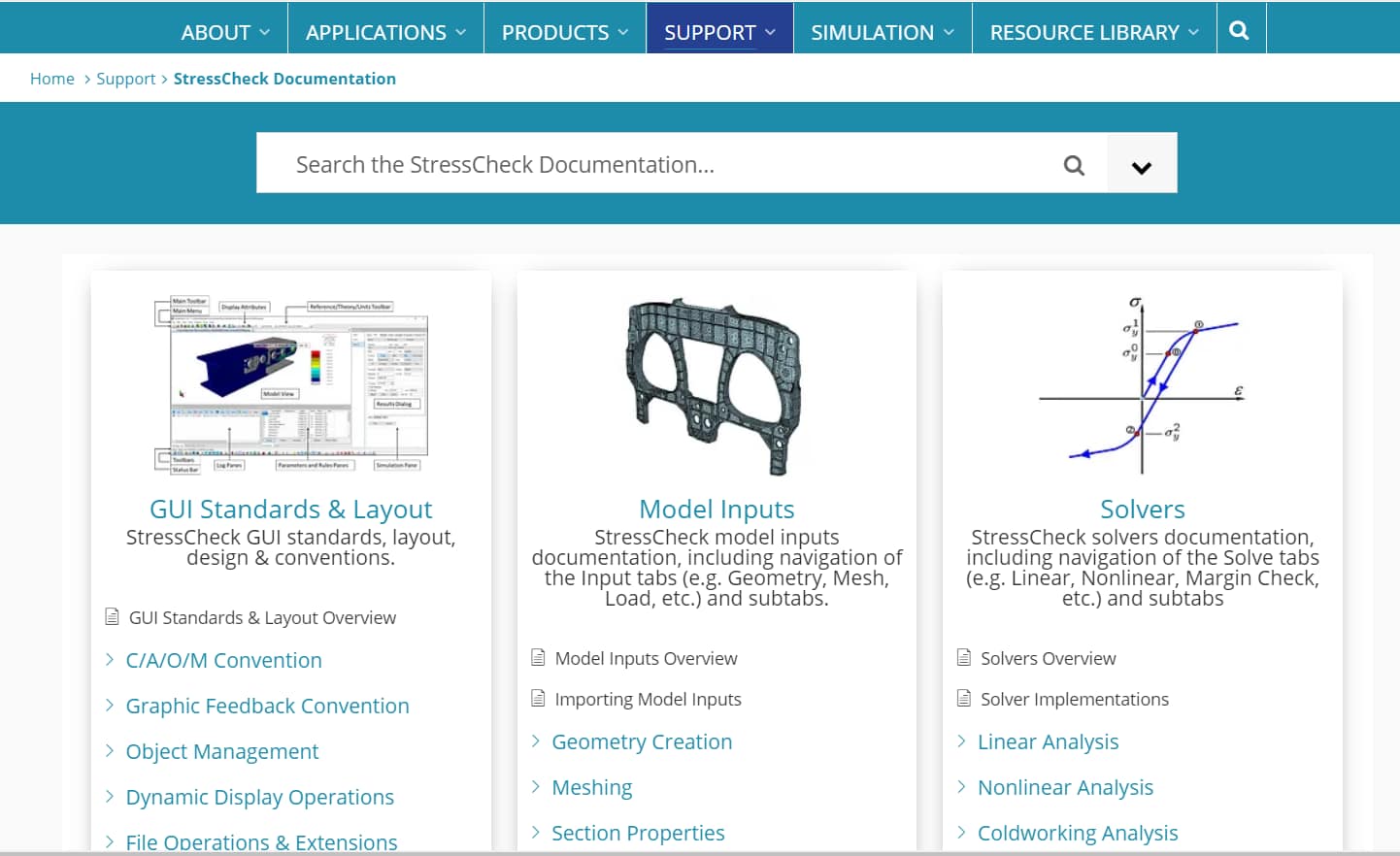Screen dimensions: 1400x856
Task: Open the Meshing documentation link
Action: pyautogui.click(x=592, y=787)
